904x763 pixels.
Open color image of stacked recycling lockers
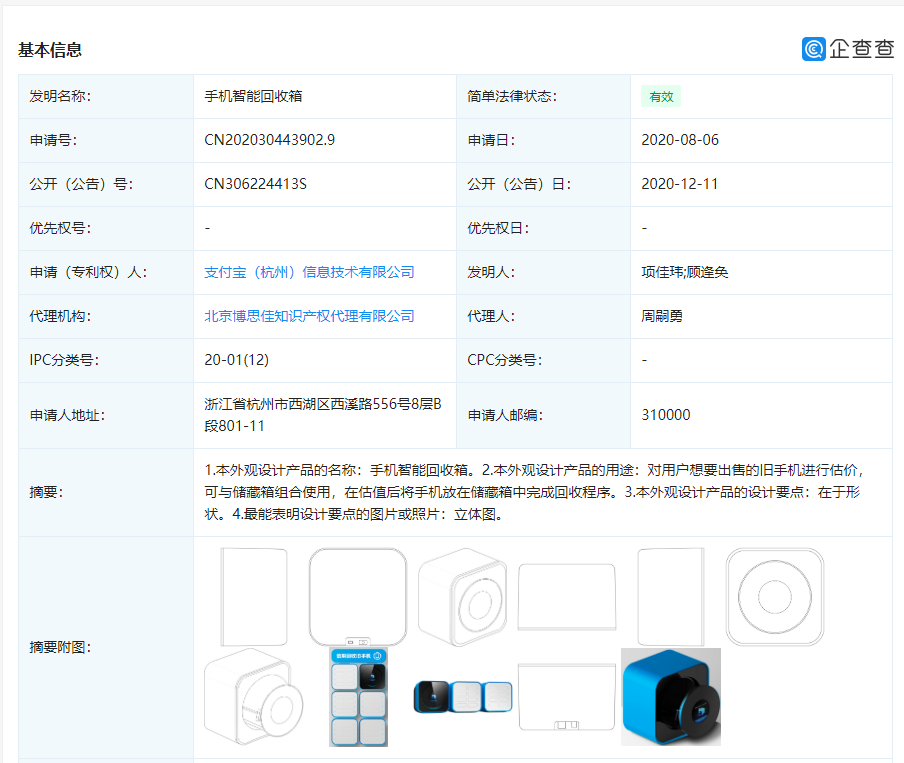pos(358,697)
